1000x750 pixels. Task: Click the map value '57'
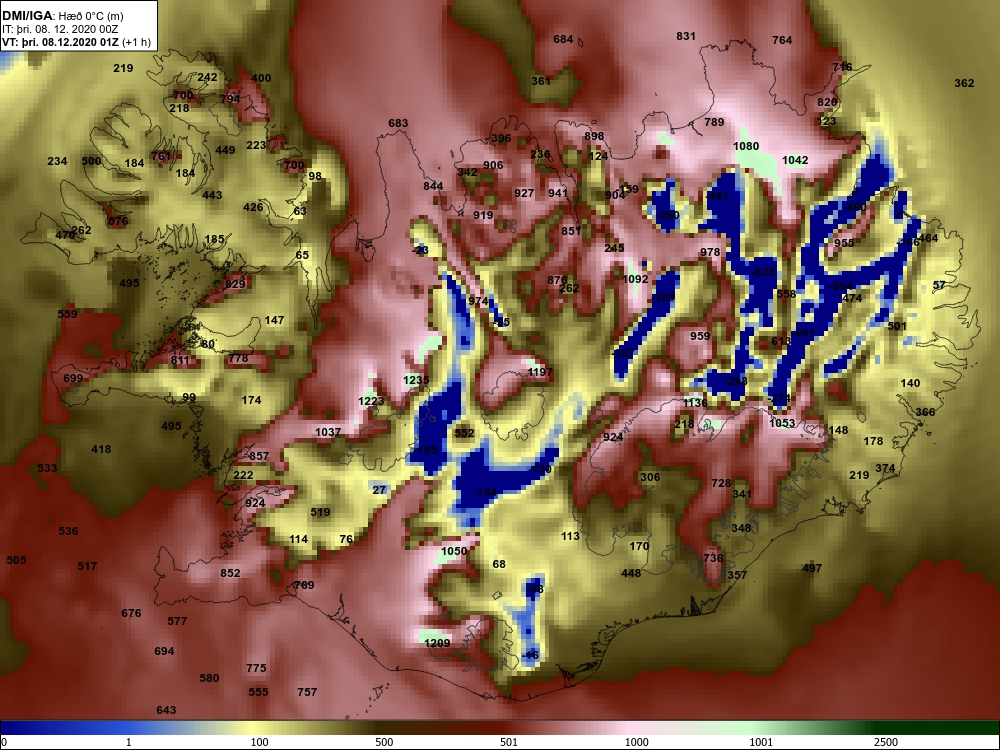tap(939, 285)
